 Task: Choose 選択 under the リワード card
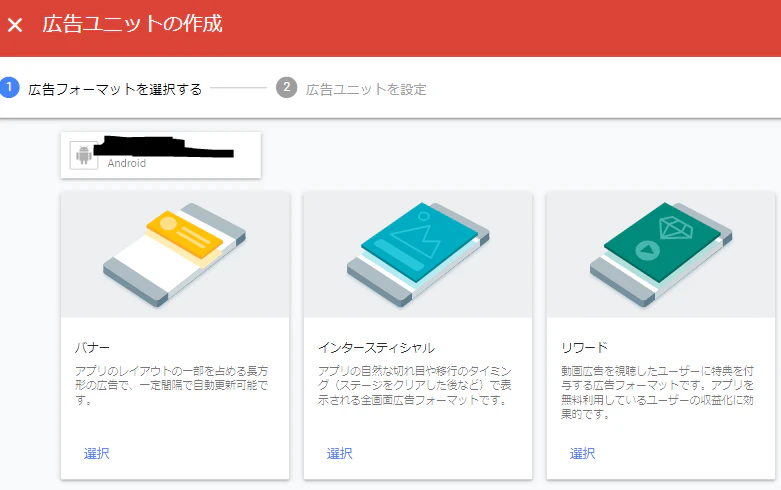[x=583, y=453]
